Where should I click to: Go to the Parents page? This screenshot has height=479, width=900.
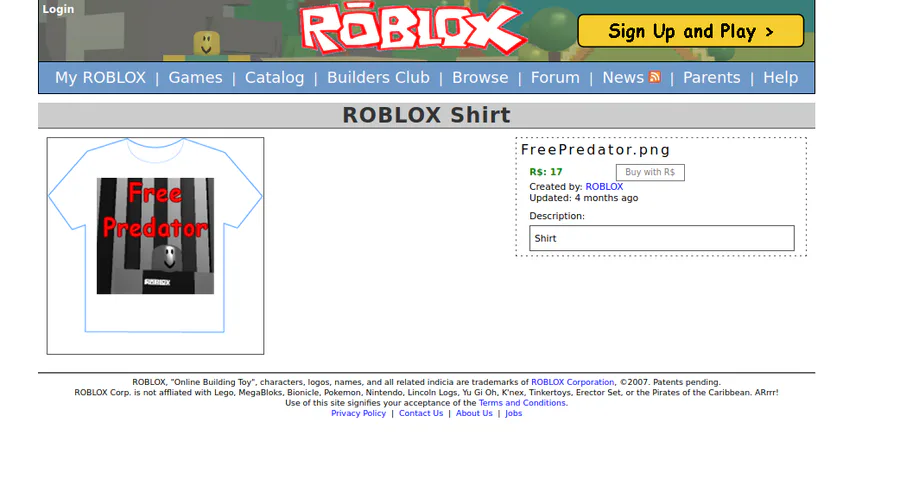coord(712,77)
